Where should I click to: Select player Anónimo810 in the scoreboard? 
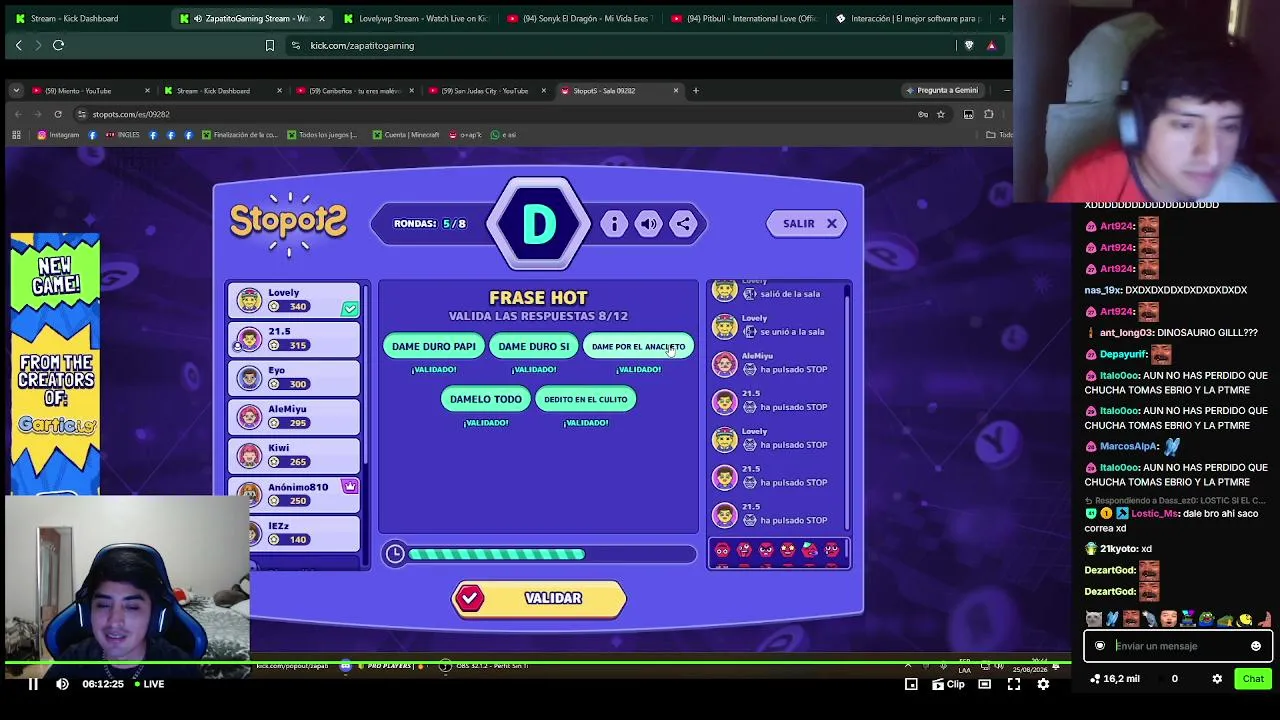pos(294,494)
